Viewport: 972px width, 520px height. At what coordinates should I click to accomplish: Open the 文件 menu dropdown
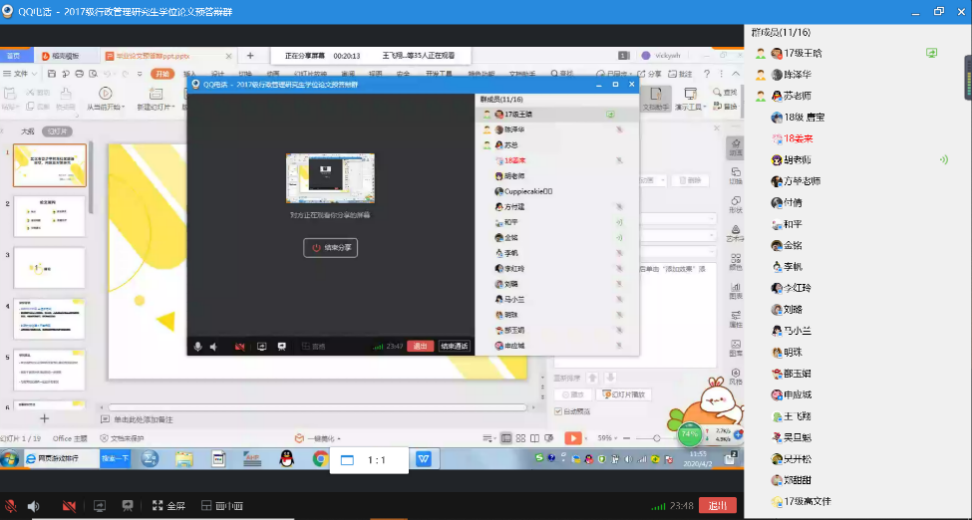20,74
